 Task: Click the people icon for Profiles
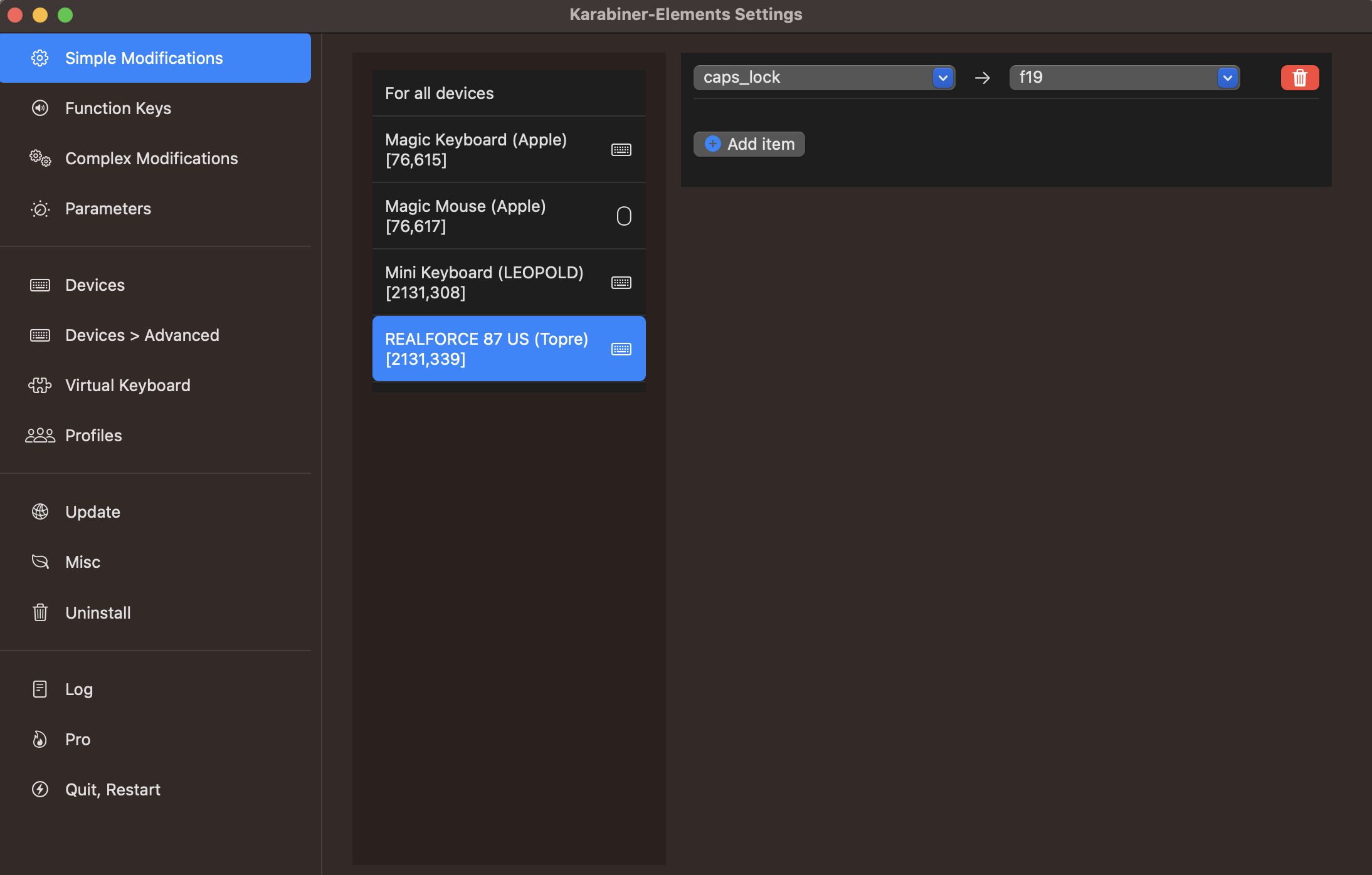[40, 436]
